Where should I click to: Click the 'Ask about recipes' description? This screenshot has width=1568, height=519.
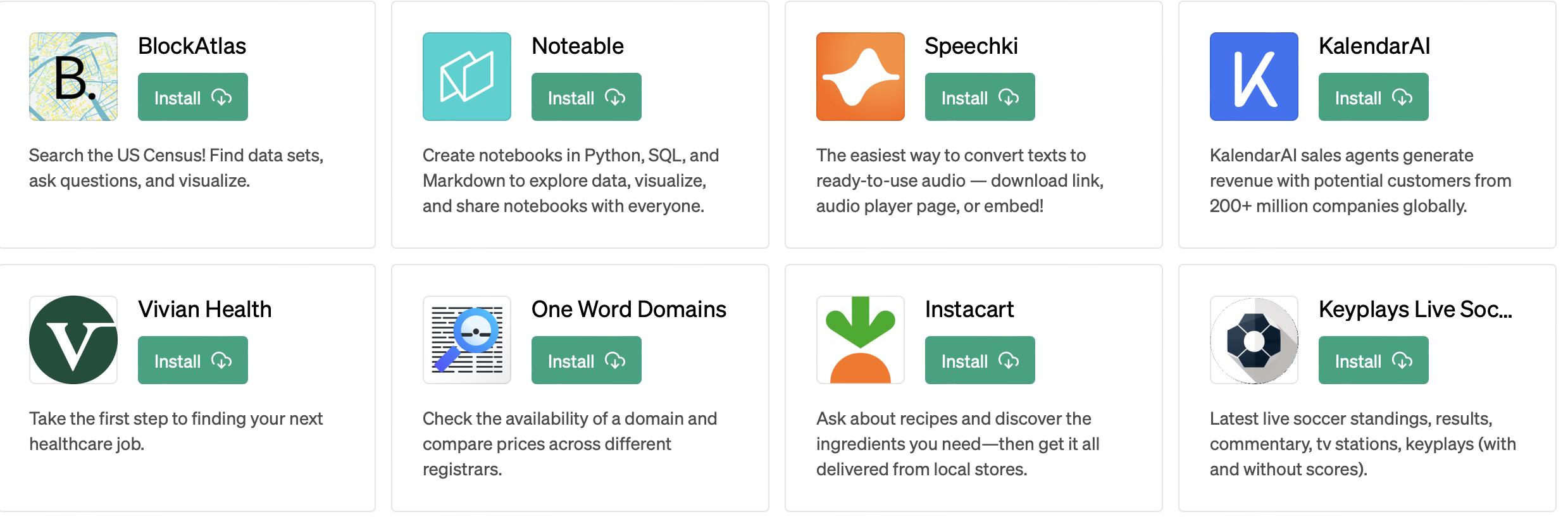pyautogui.click(x=958, y=444)
